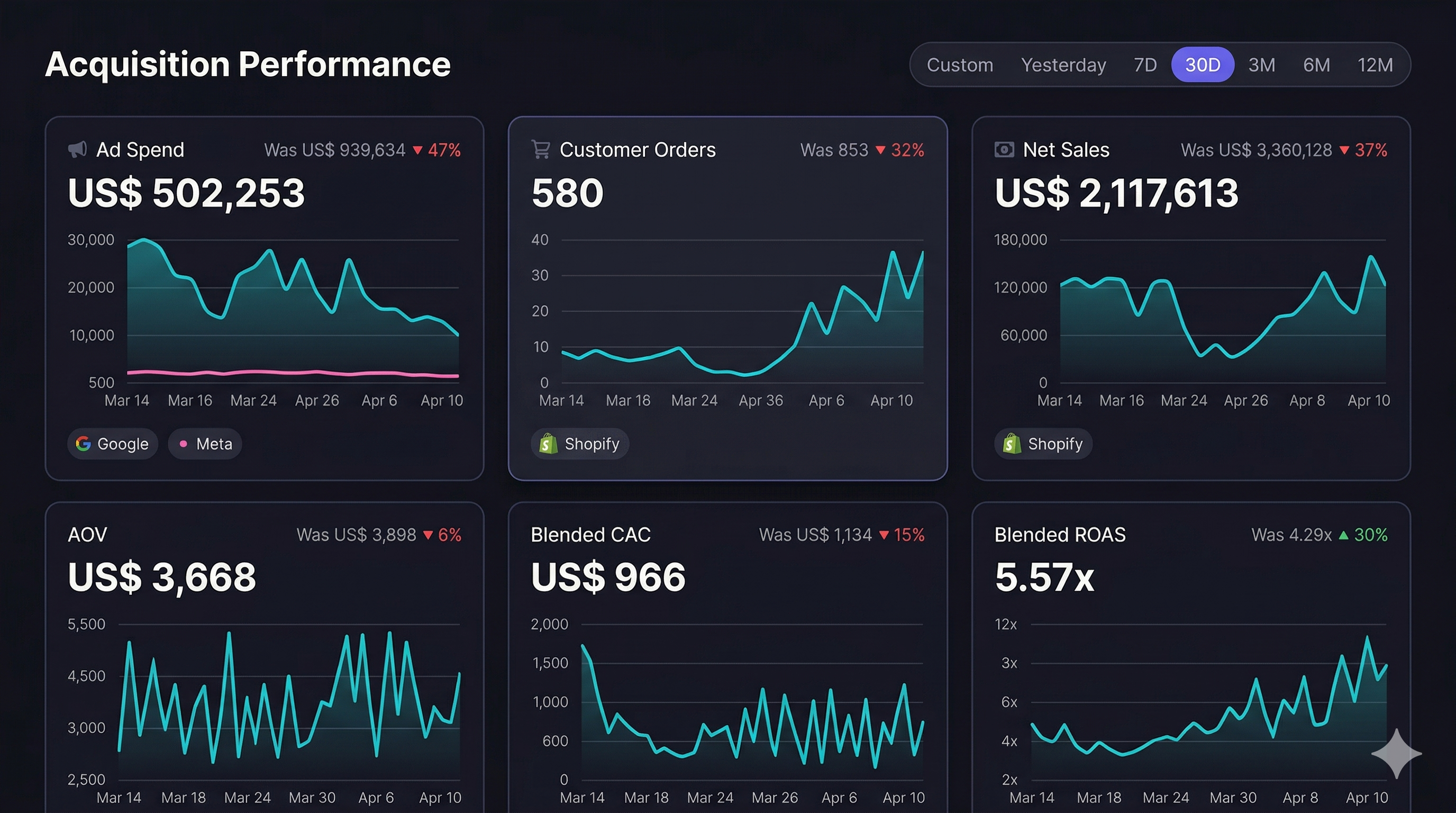Toggle the Google source chip
The height and width of the screenshot is (813, 1456).
113,444
